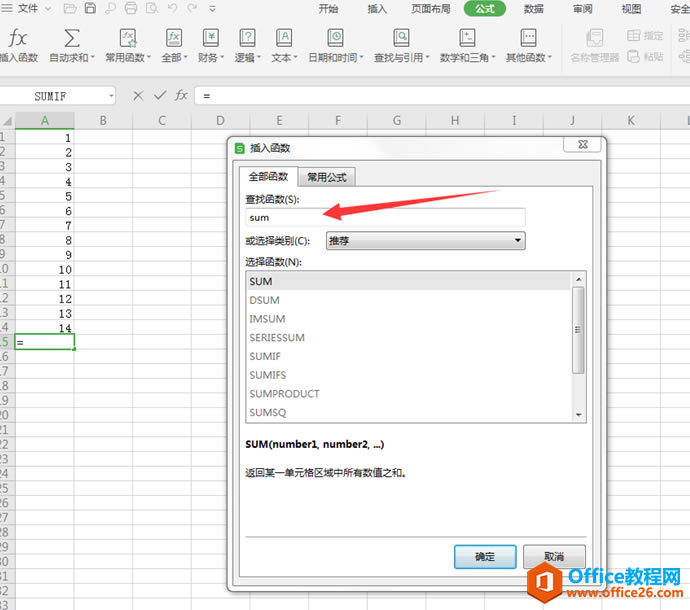690x610 pixels.
Task: Select the column A header
Action: [x=44, y=121]
